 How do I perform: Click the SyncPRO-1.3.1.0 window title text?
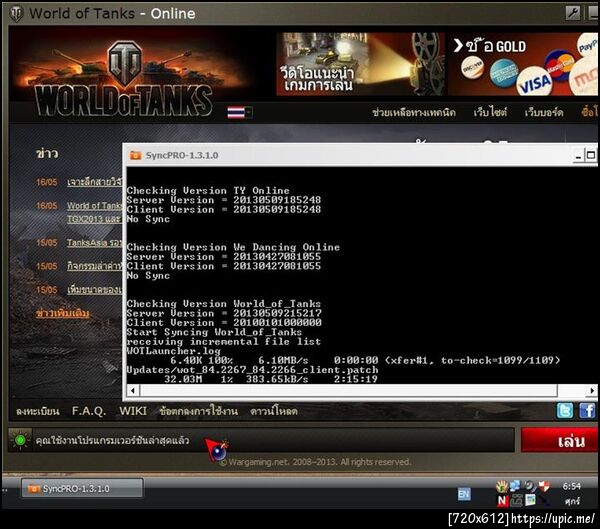point(182,155)
